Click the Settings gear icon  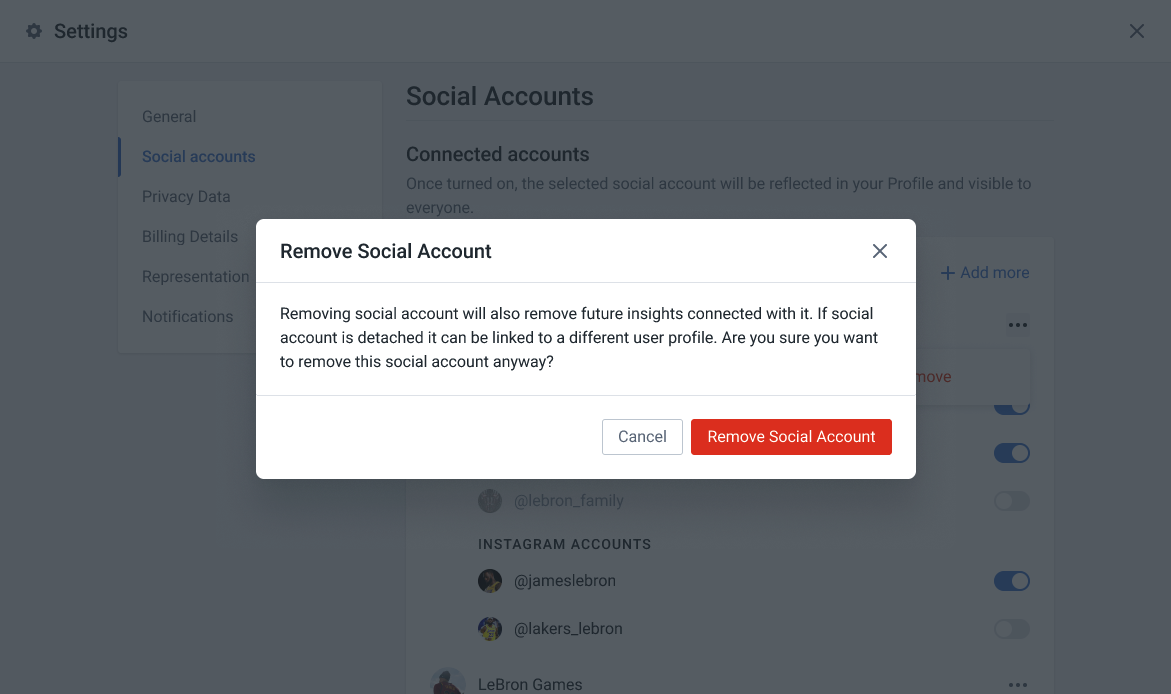click(34, 31)
